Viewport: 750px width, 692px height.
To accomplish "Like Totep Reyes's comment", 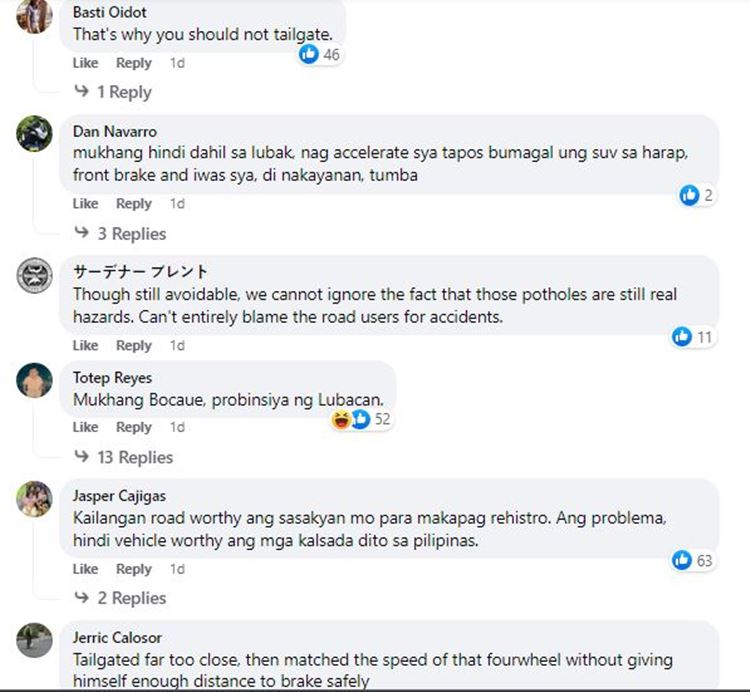I will (x=85, y=427).
